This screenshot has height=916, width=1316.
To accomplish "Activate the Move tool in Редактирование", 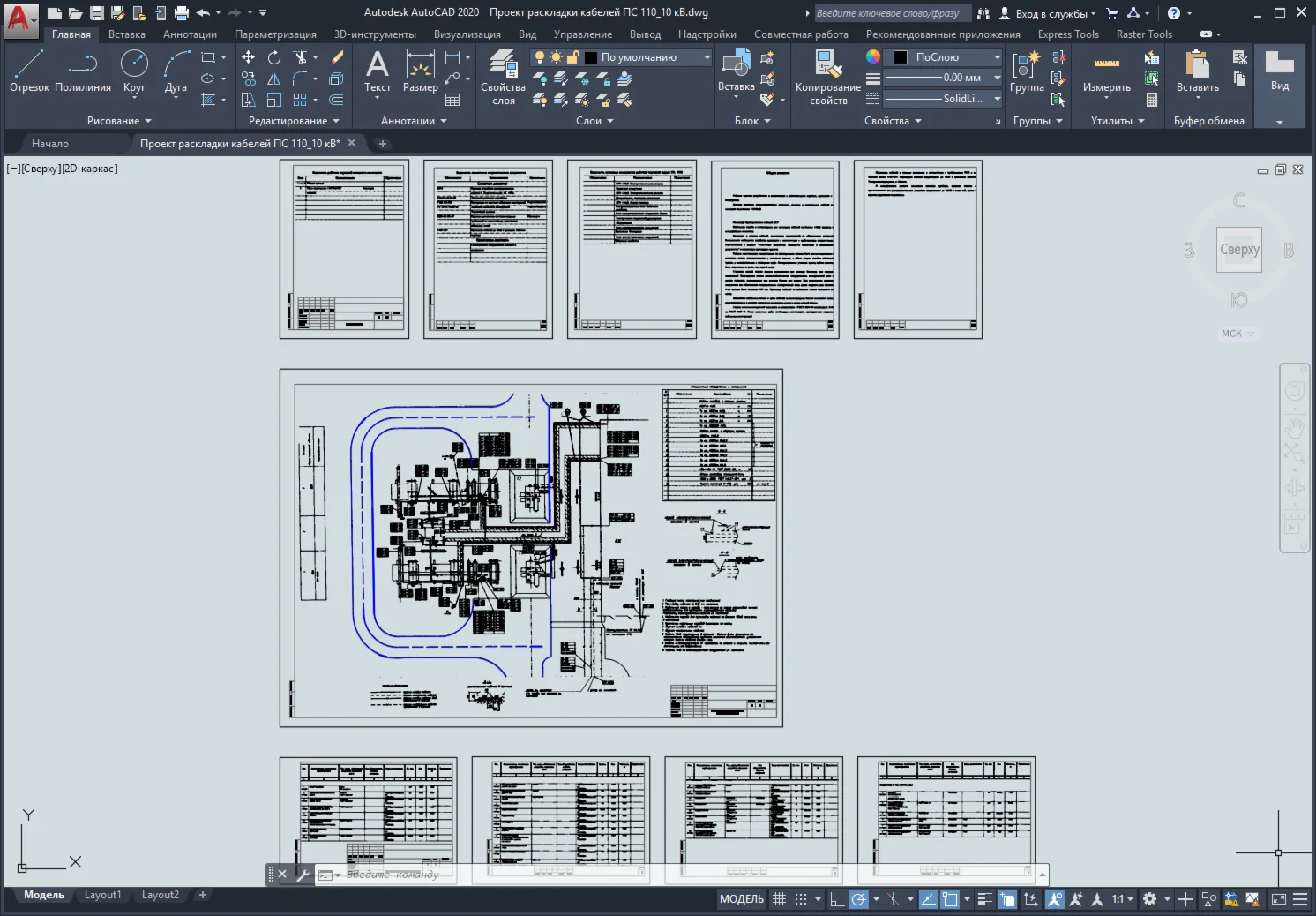I will point(249,57).
